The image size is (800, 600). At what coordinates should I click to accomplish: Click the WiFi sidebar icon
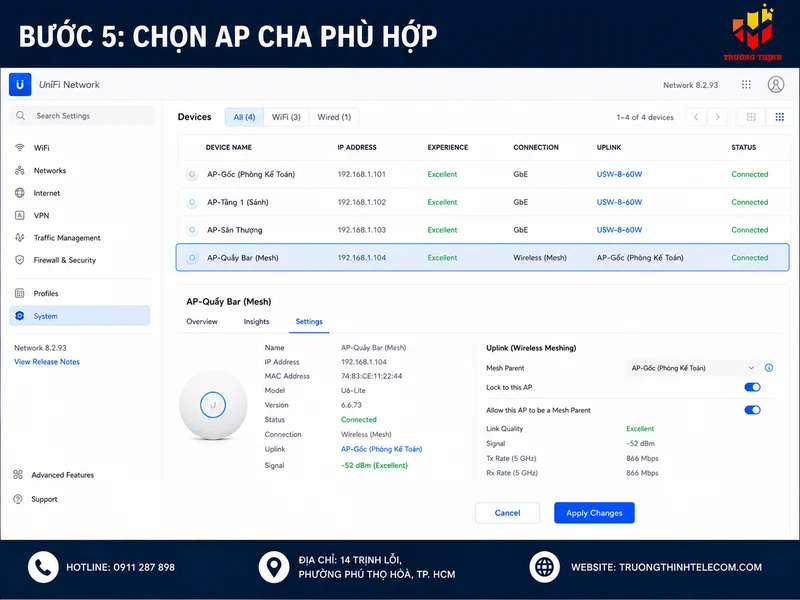tap(19, 147)
